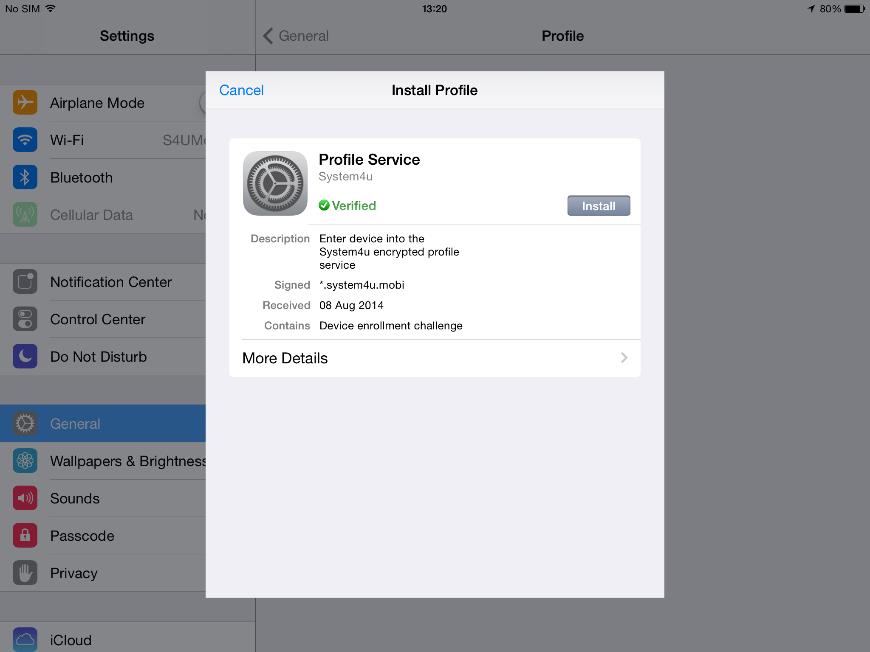Tap the profile description text
This screenshot has height=652, width=870.
click(x=389, y=252)
